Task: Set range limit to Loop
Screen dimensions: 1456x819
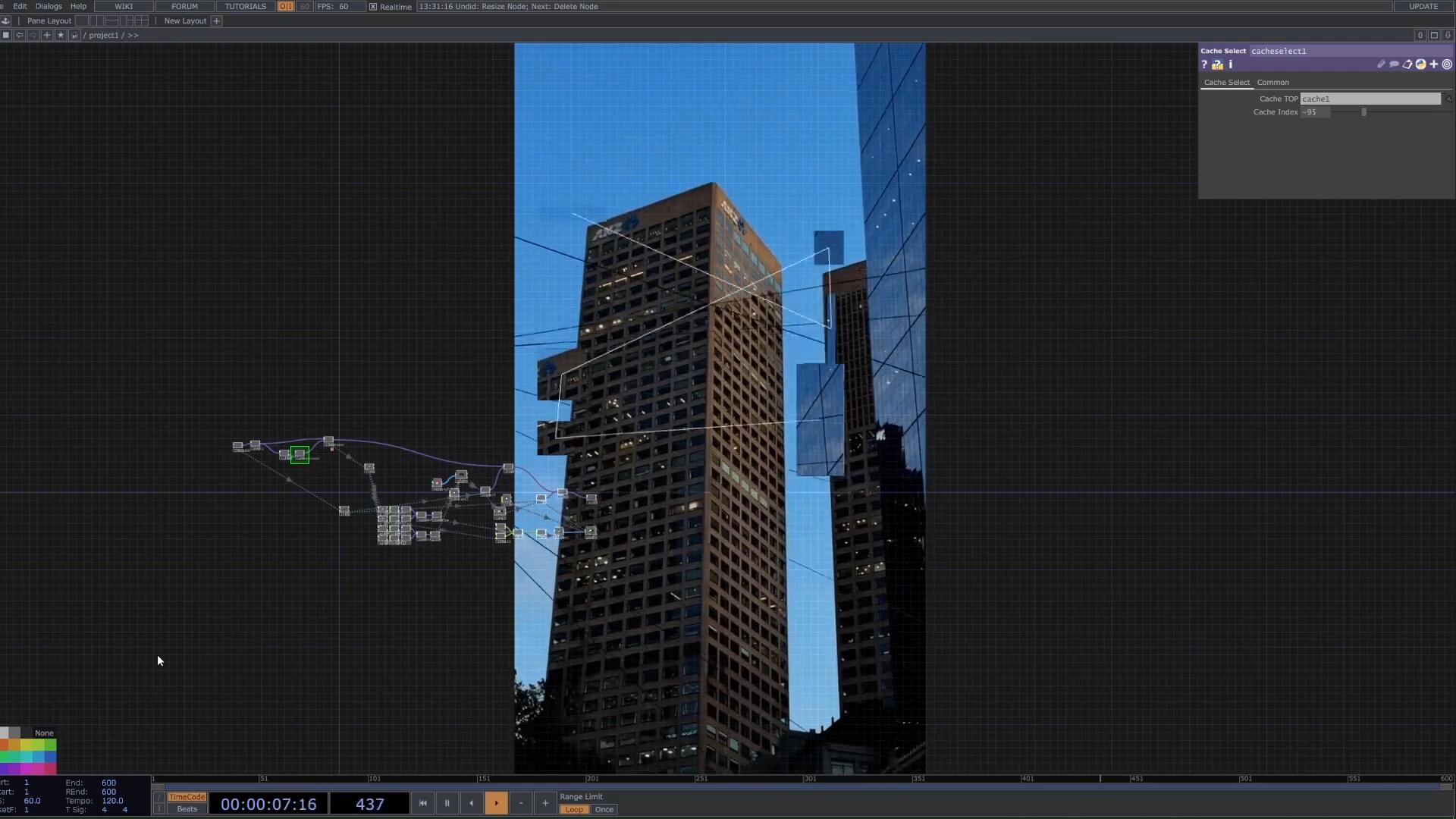Action: 574,809
